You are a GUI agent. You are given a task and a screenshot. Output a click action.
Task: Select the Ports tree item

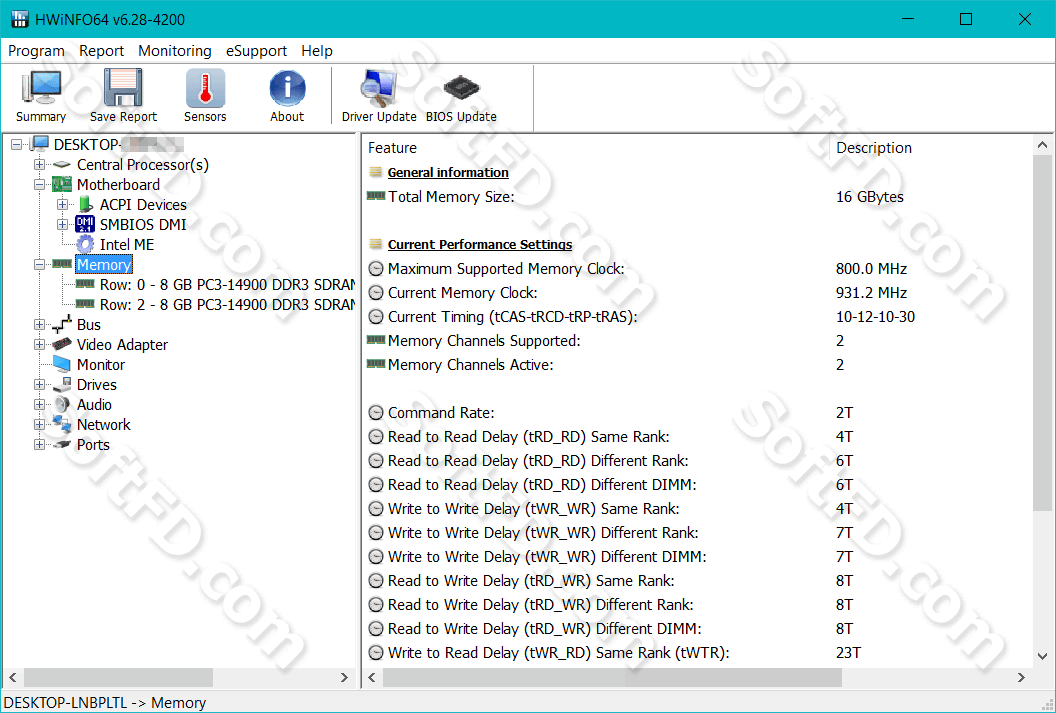(93, 445)
